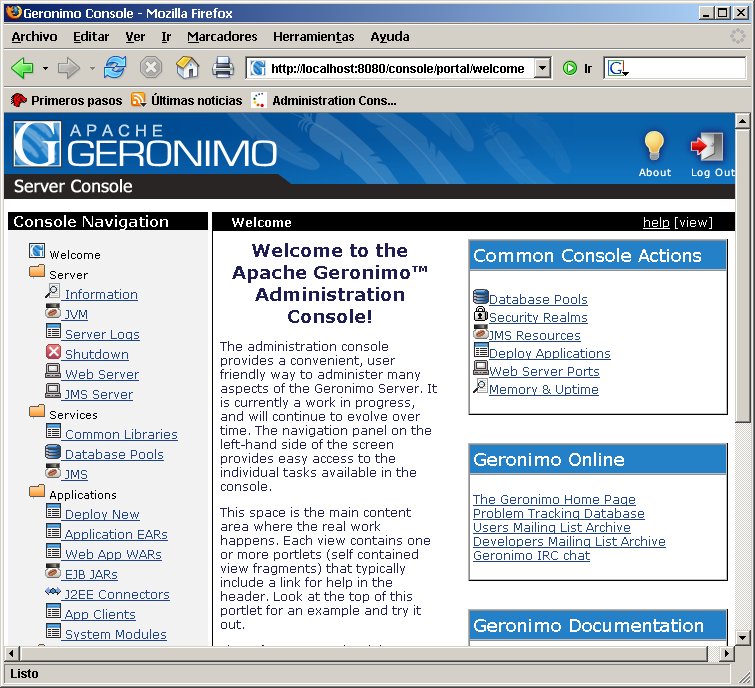Screen dimensions: 755x688
Task: Click the horizontal scrollbar right arrow
Action: [727, 653]
